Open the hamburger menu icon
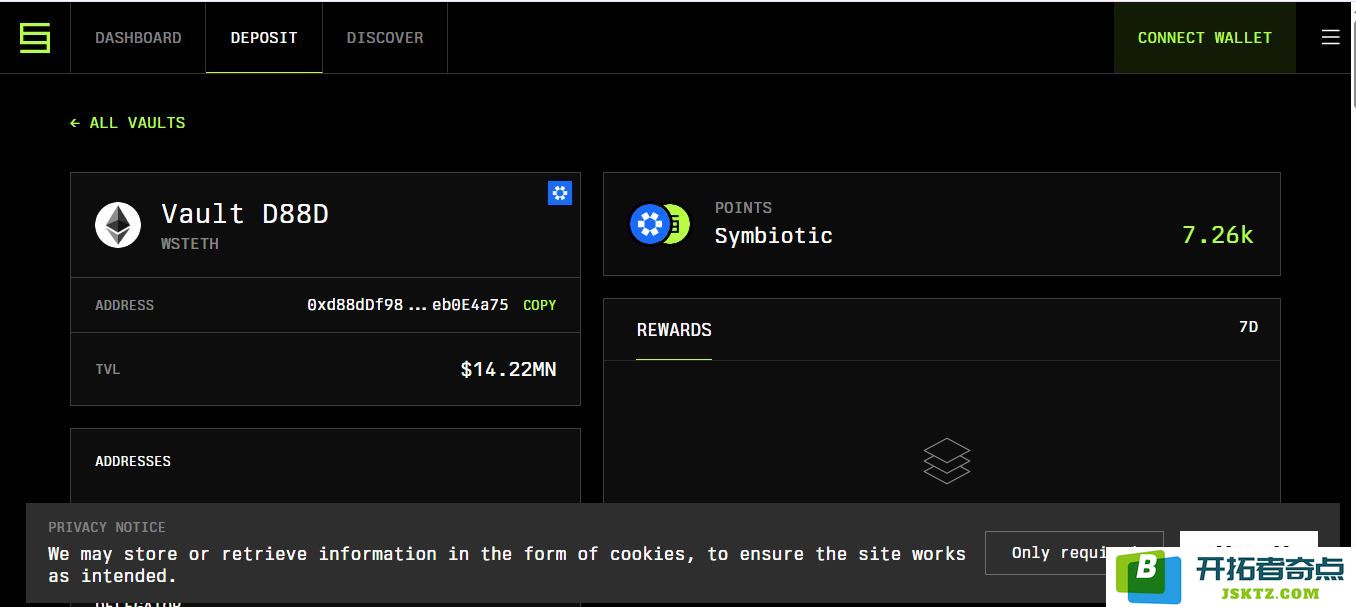This screenshot has width=1356, height=607. coord(1330,37)
